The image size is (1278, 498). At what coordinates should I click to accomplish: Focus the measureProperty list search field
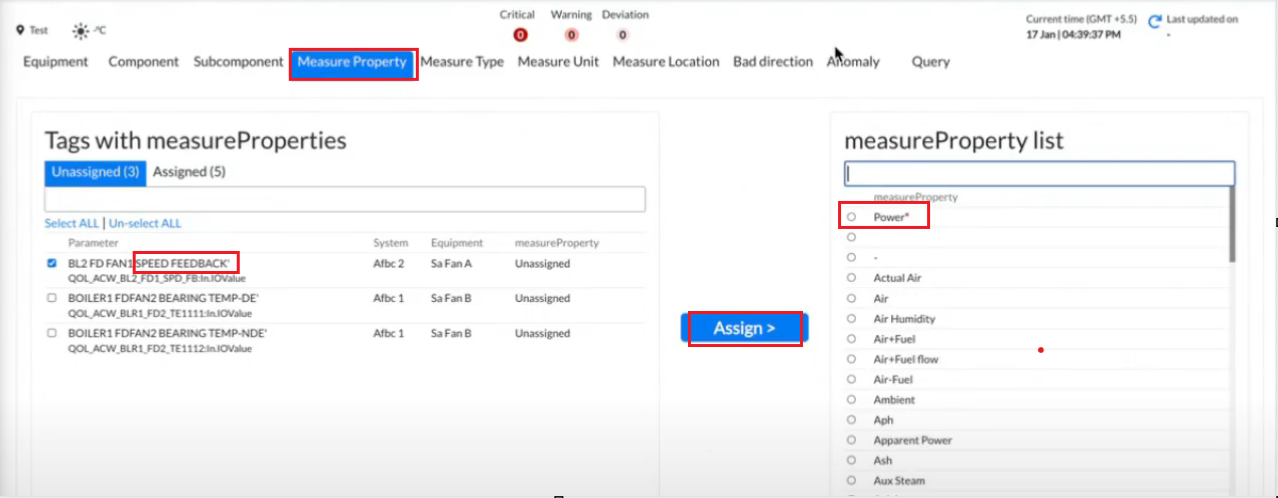click(1038, 174)
